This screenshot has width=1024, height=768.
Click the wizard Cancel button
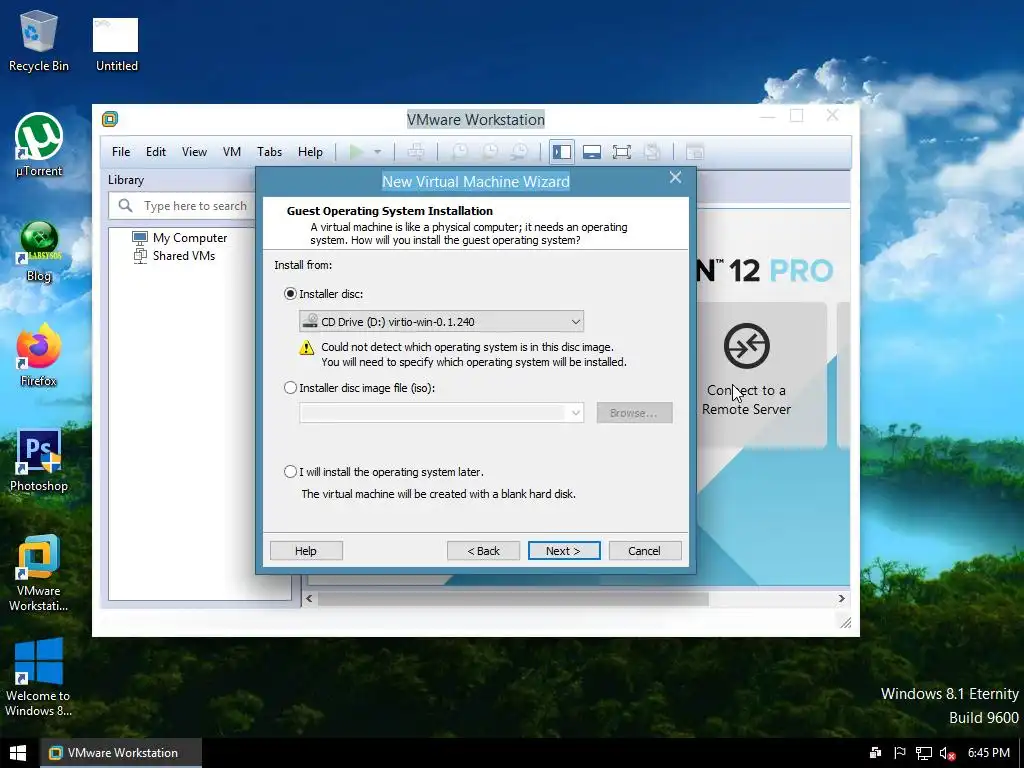point(645,551)
